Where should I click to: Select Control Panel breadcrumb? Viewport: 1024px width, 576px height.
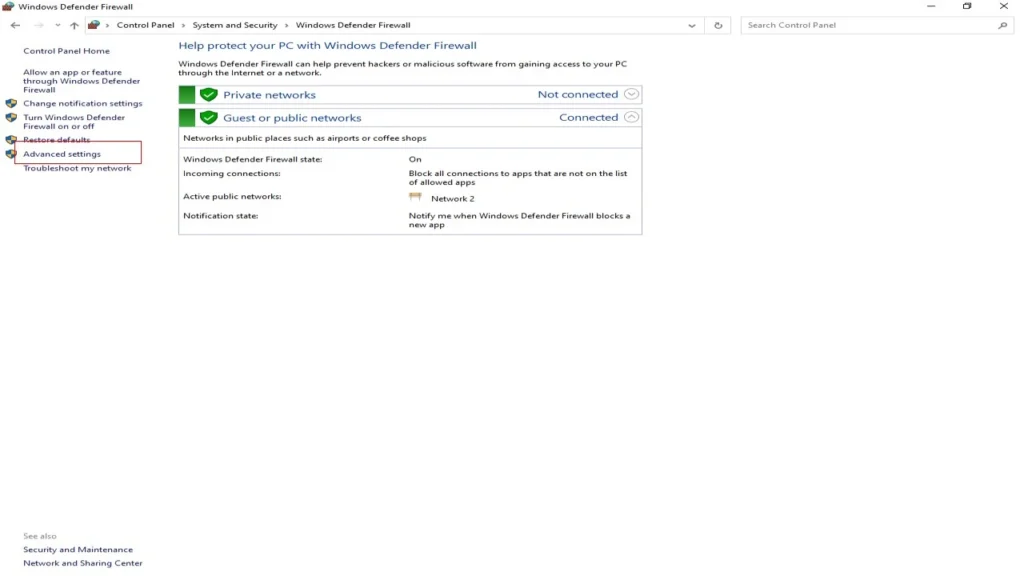tap(146, 25)
